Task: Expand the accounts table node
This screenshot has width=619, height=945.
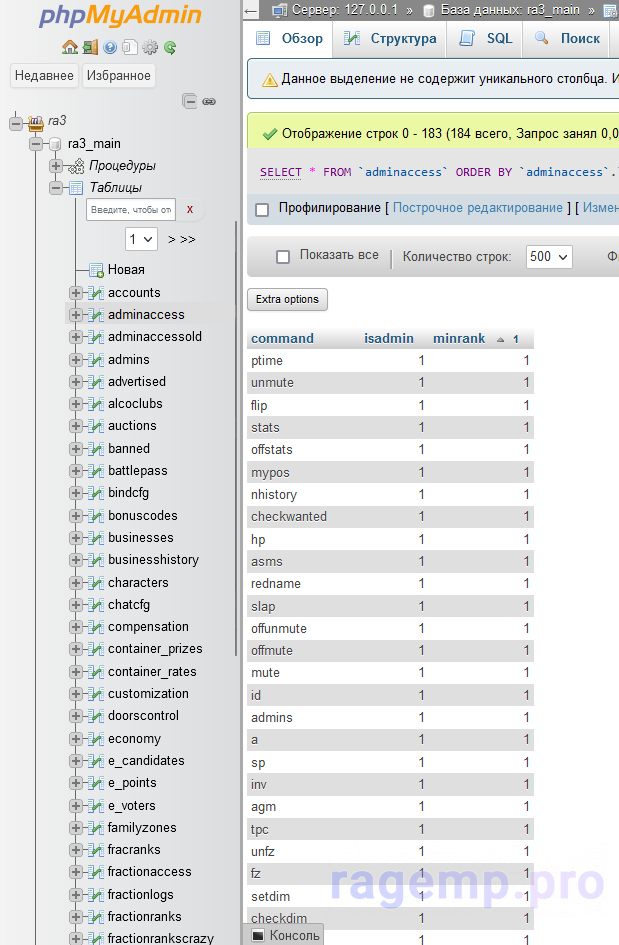Action: [x=76, y=293]
